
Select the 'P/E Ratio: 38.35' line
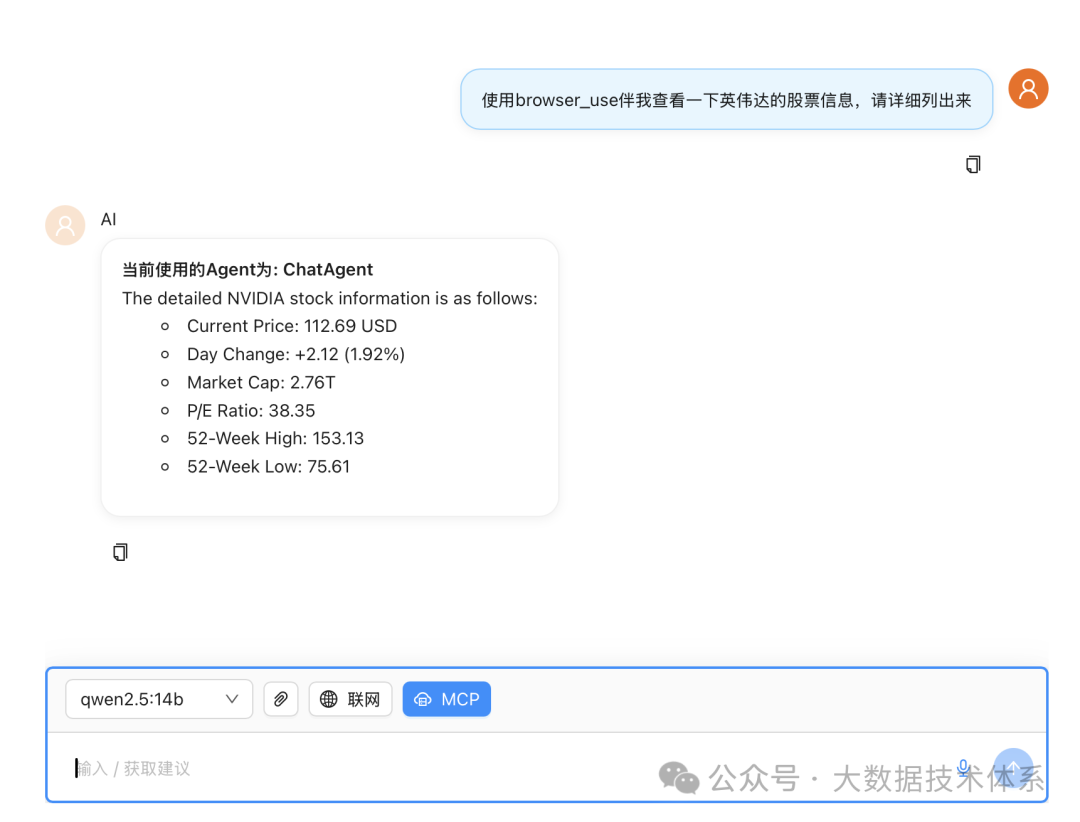click(x=251, y=411)
